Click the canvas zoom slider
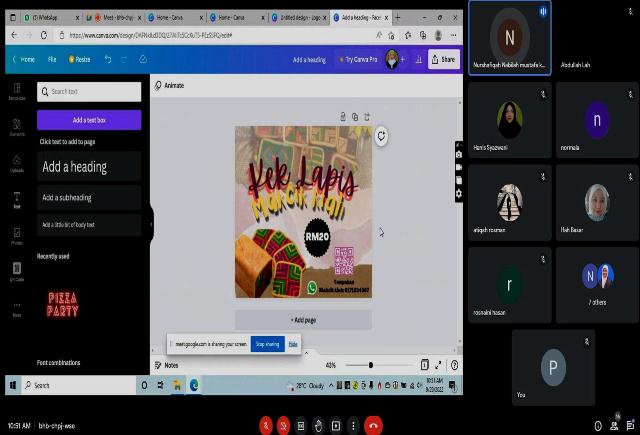The height and width of the screenshot is (435, 640). [x=372, y=365]
